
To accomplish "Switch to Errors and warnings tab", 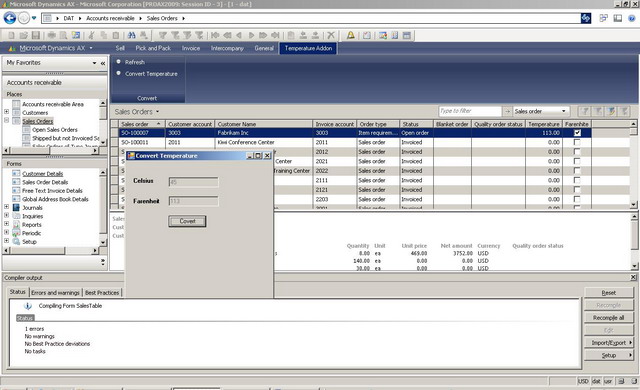I will pos(55,292).
